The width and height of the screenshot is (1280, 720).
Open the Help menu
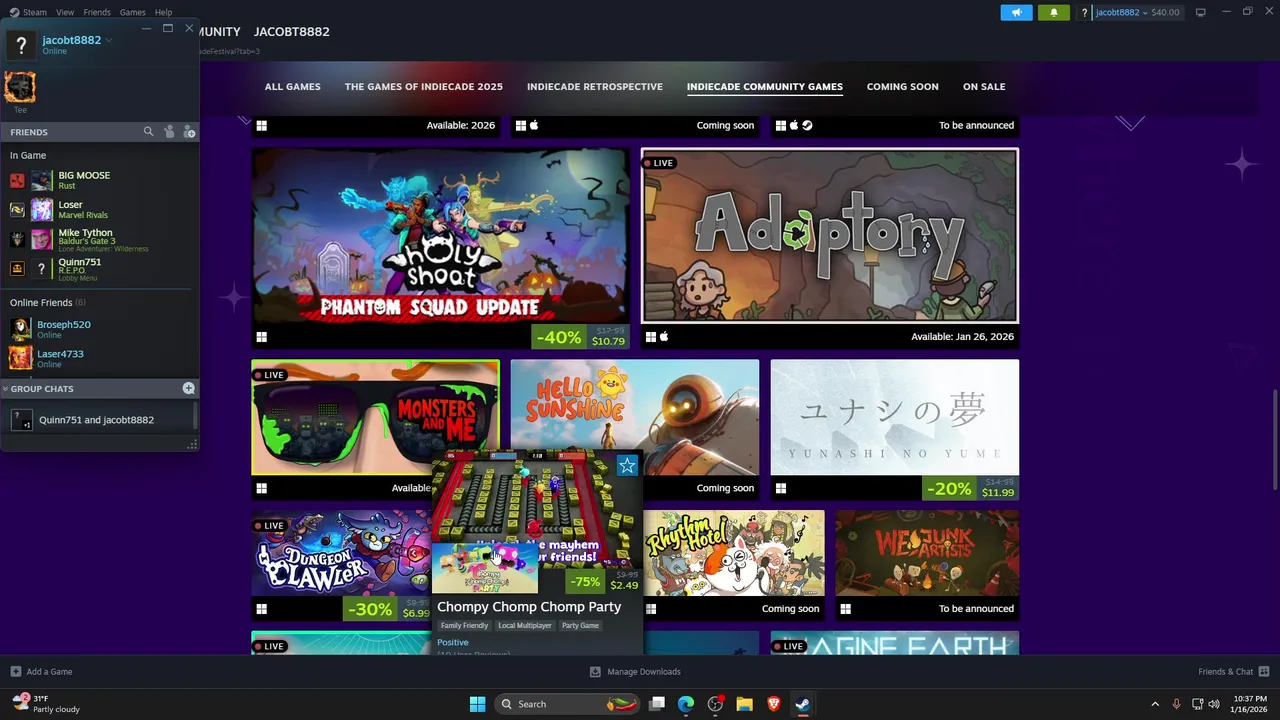(x=163, y=12)
